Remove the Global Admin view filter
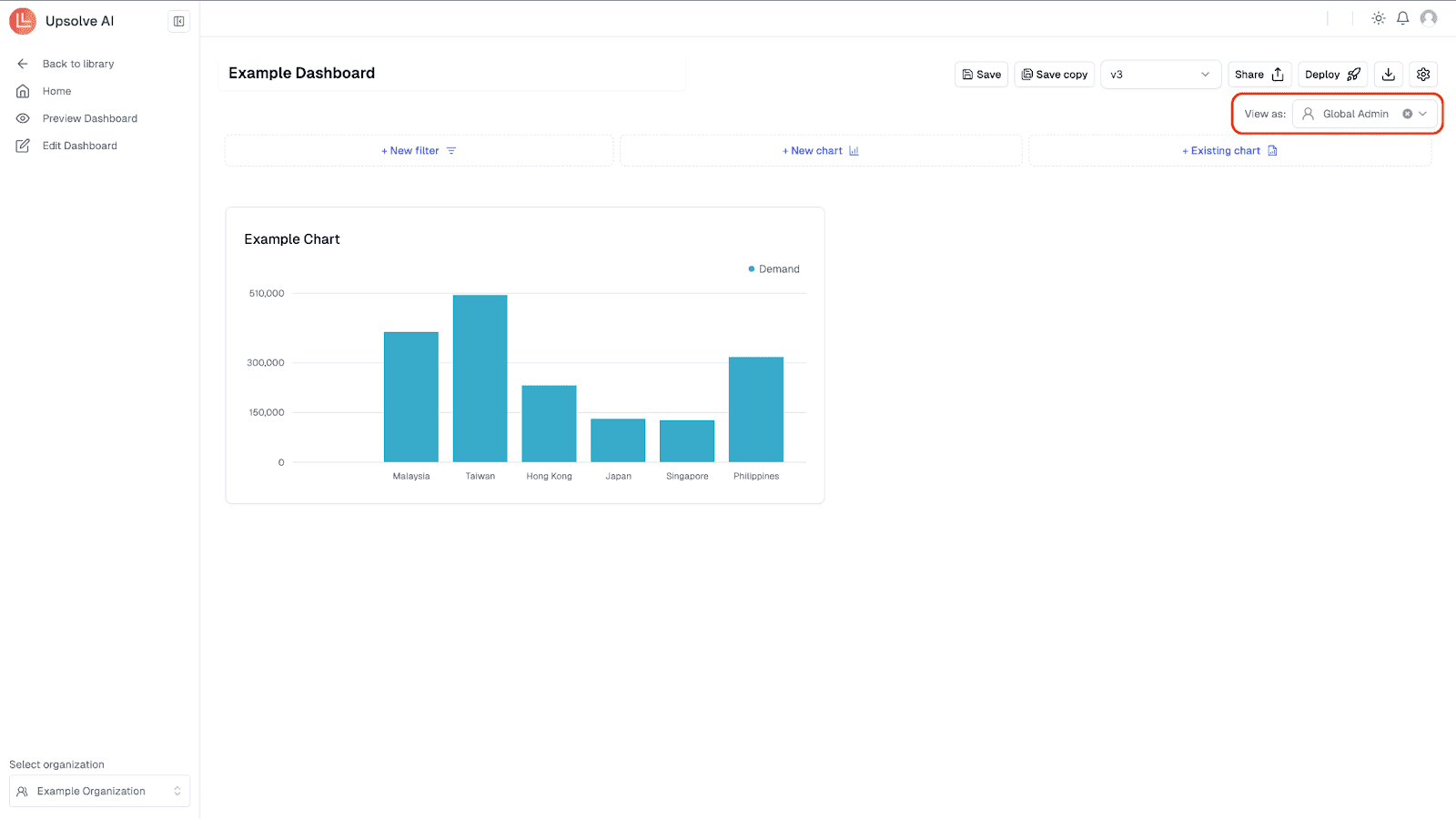The image size is (1456, 819). [x=1407, y=113]
